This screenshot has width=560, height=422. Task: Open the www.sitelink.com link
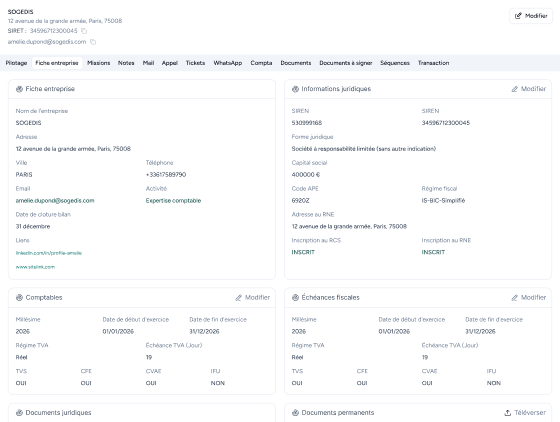[35, 267]
